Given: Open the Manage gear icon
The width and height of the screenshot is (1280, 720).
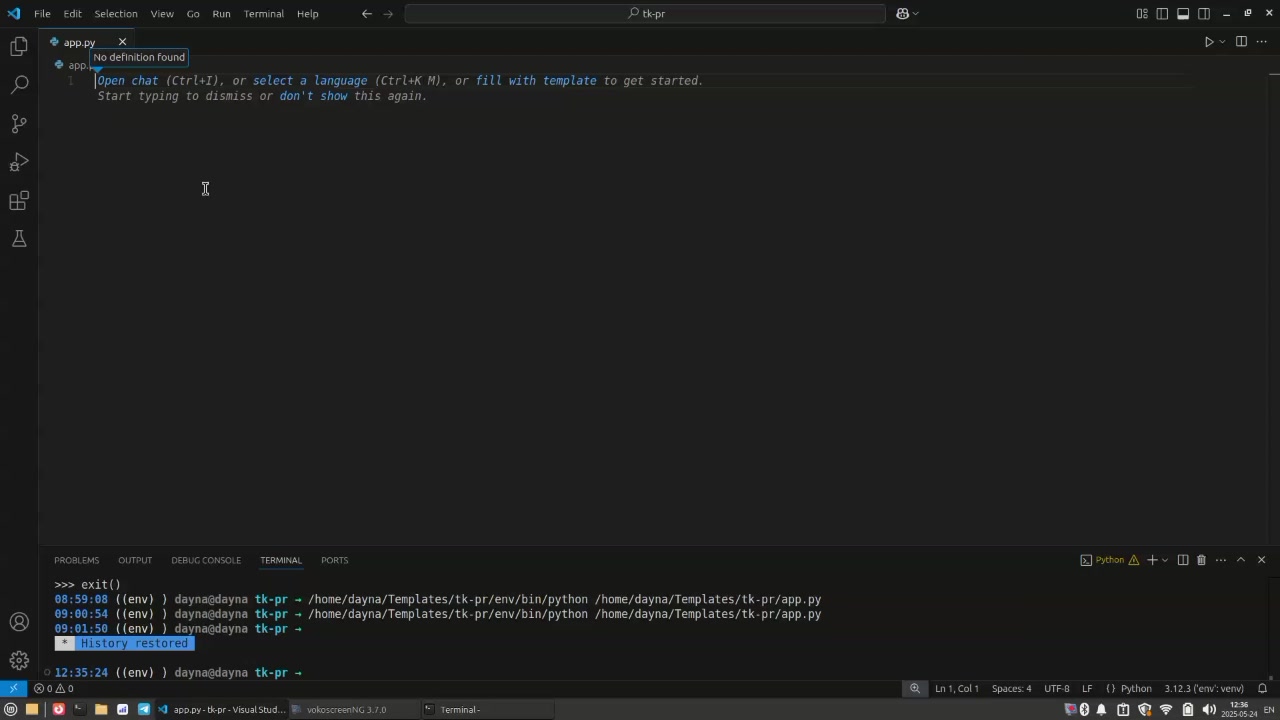Looking at the screenshot, I should (x=19, y=660).
